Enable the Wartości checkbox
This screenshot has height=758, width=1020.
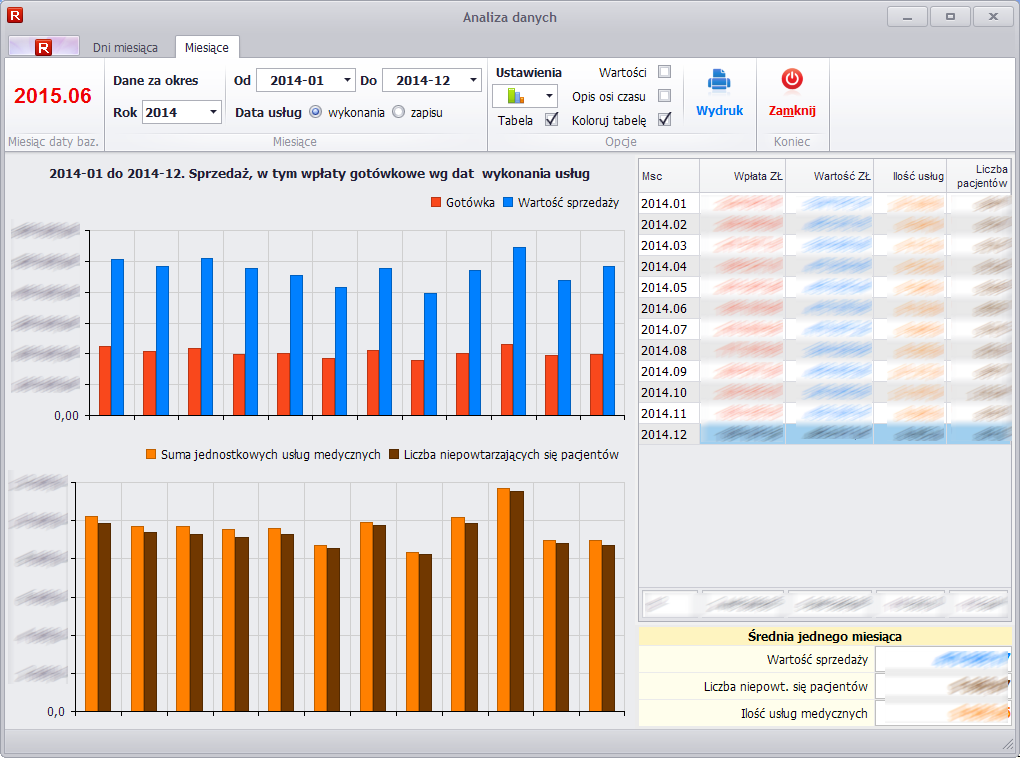pos(664,72)
